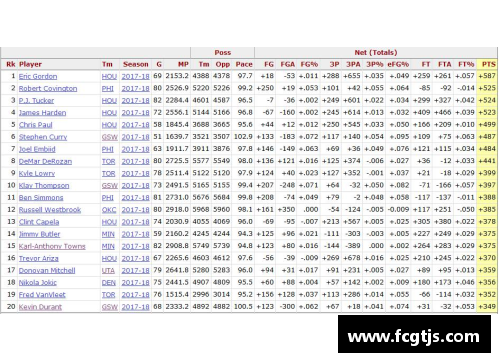Click the 3PA column header

coord(353,64)
